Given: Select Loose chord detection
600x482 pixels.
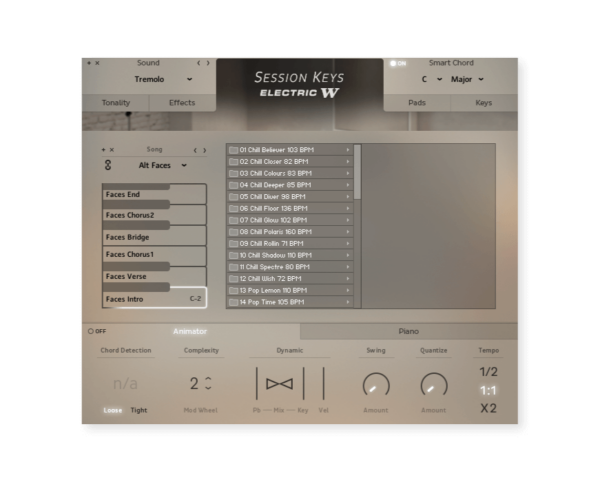Looking at the screenshot, I should 113,410.
